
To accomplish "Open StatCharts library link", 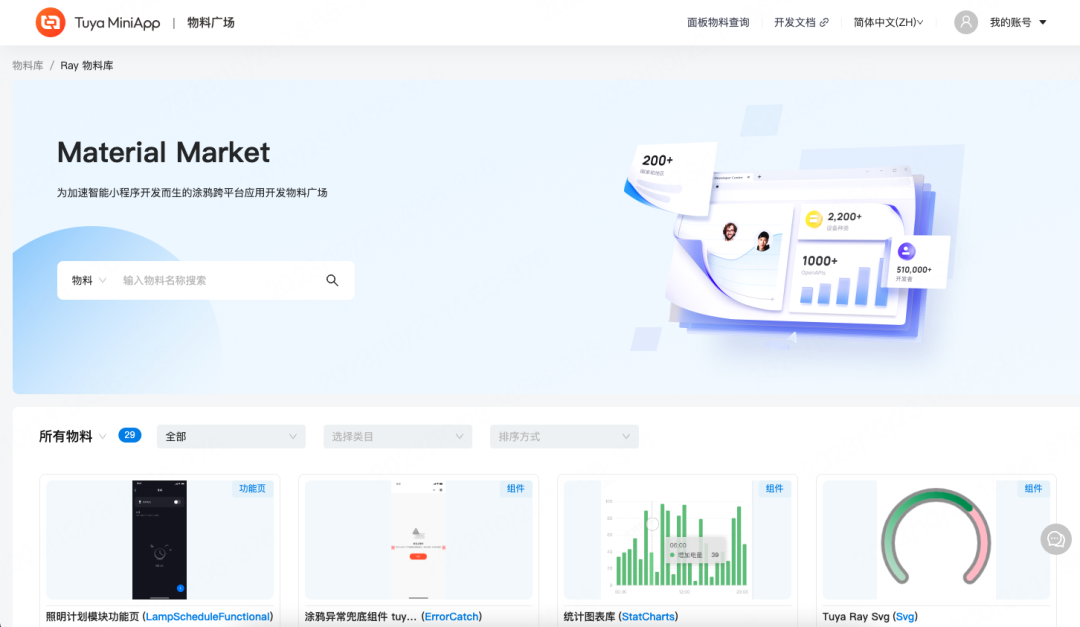I will coord(648,617).
